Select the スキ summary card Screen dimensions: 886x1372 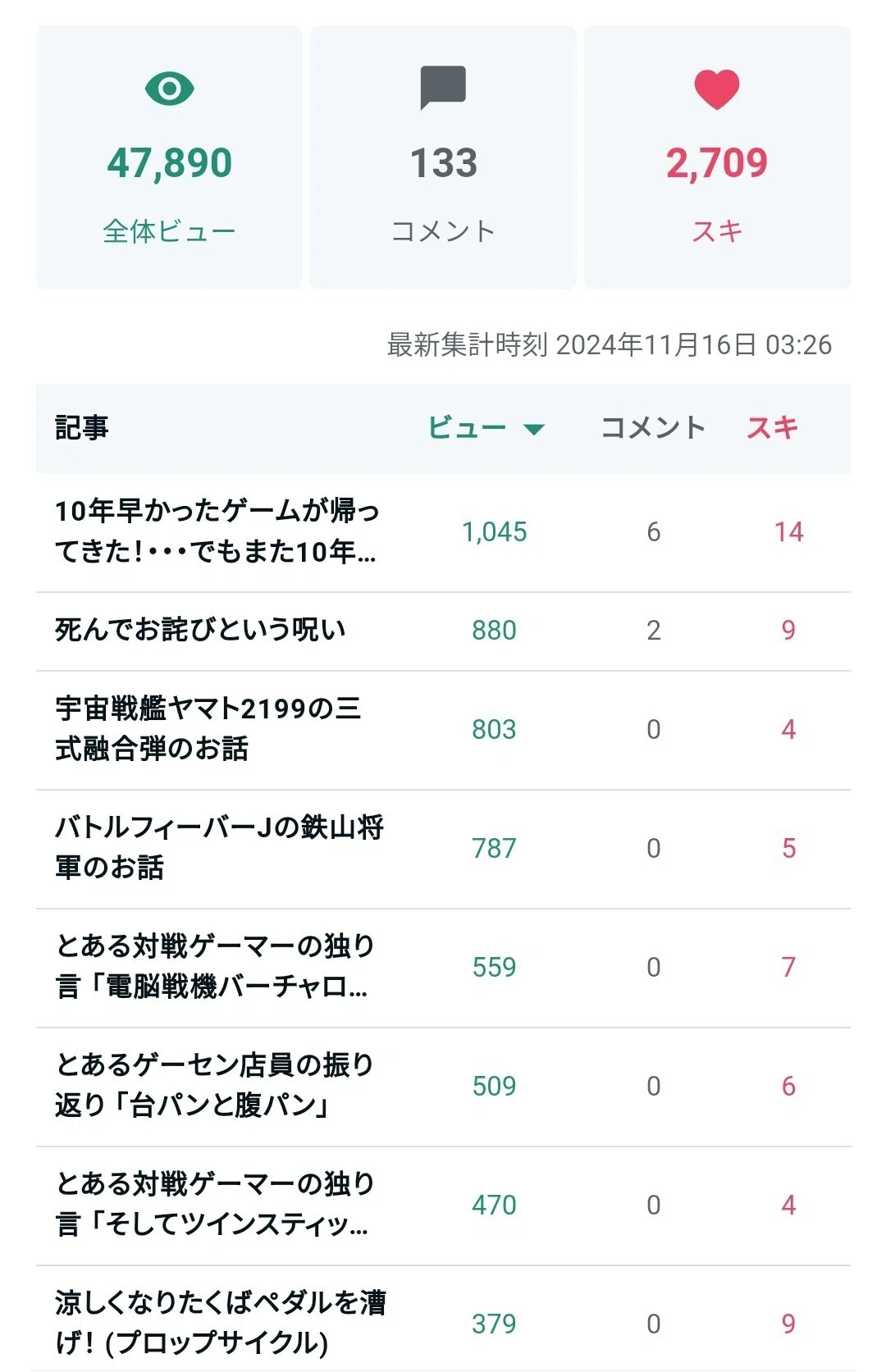coord(717,157)
